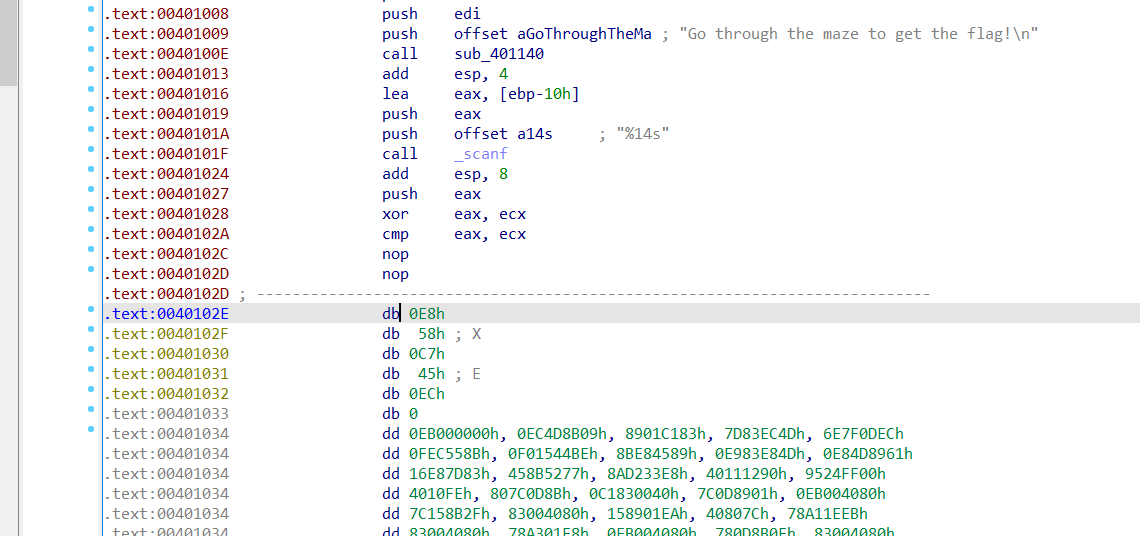Click dword value 16E87D83h

click(x=449, y=474)
